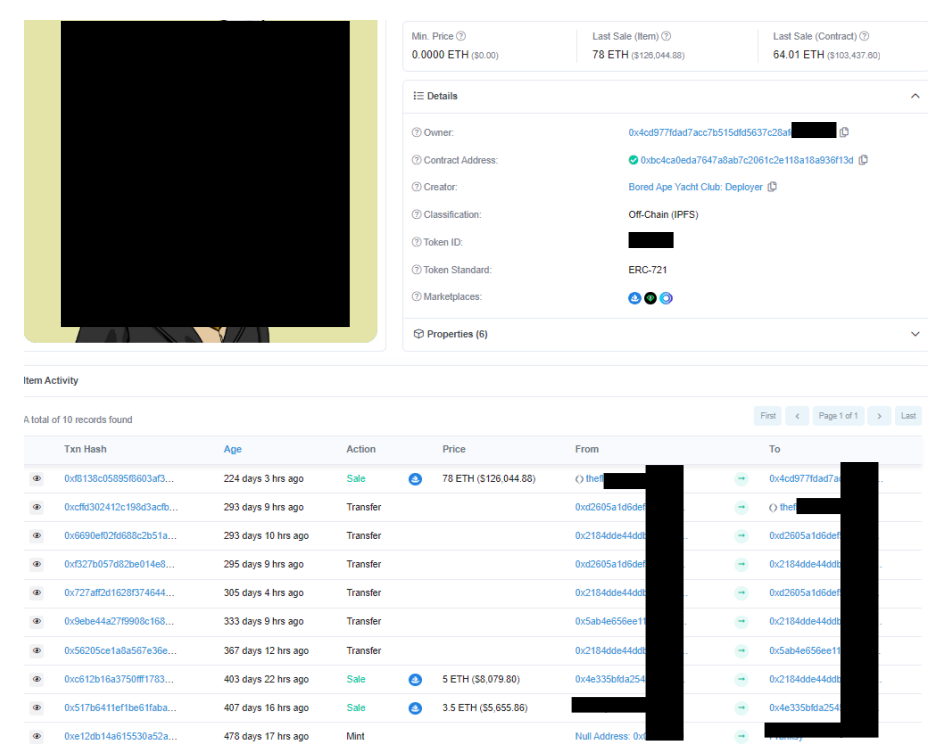Click the 3.5 ETH ($5,655.86) price cell
The image size is (947, 756).
pyautogui.click(x=484, y=708)
